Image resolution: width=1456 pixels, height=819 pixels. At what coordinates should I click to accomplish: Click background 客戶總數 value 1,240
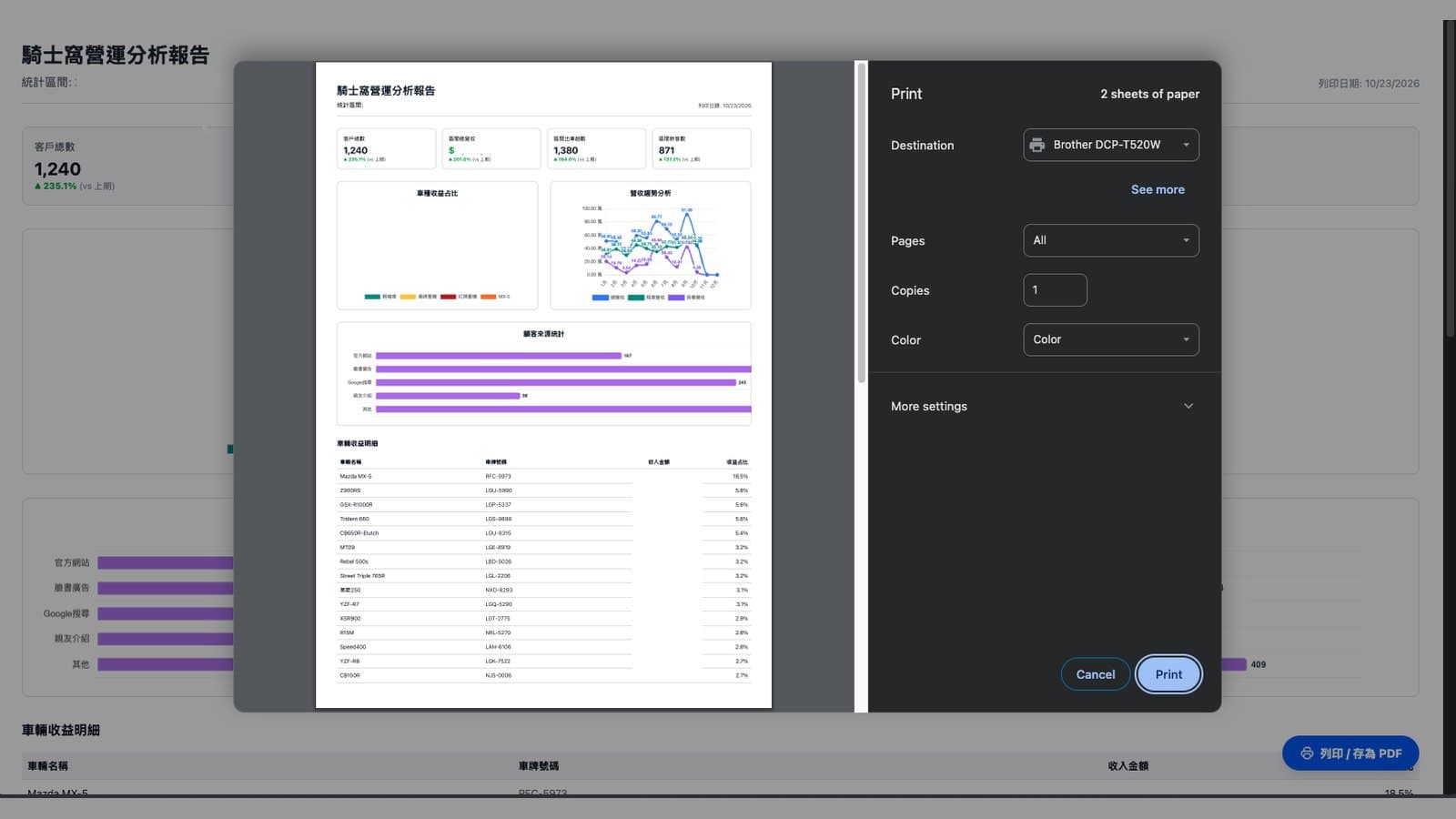(x=57, y=169)
